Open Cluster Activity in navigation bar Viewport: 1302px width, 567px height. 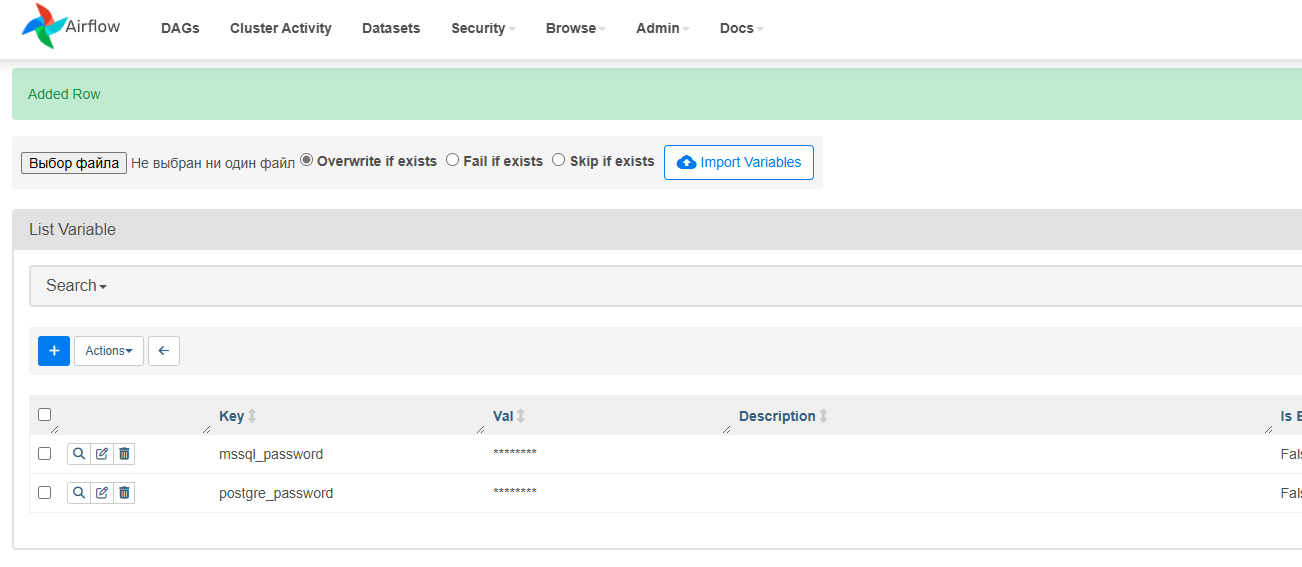280,28
